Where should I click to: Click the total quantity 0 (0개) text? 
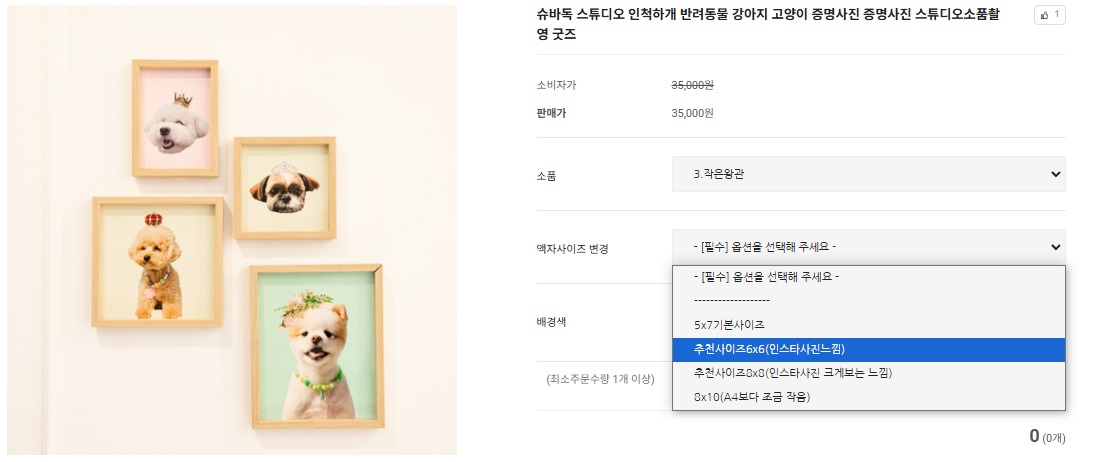tap(1046, 437)
